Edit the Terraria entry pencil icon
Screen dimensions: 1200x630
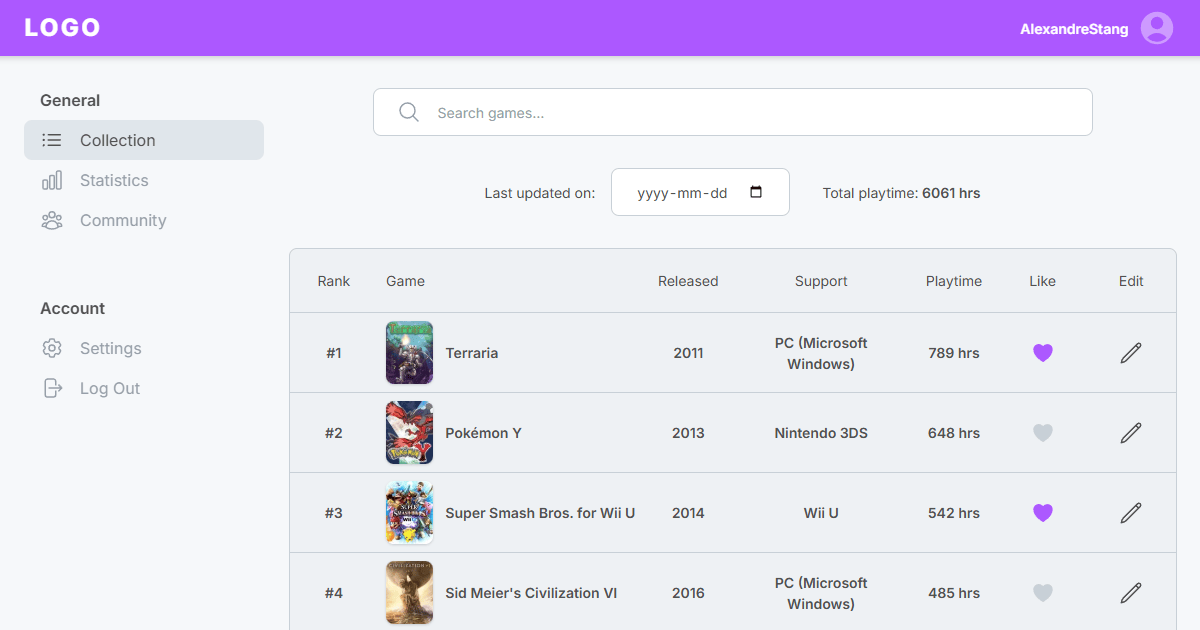[x=1131, y=353]
